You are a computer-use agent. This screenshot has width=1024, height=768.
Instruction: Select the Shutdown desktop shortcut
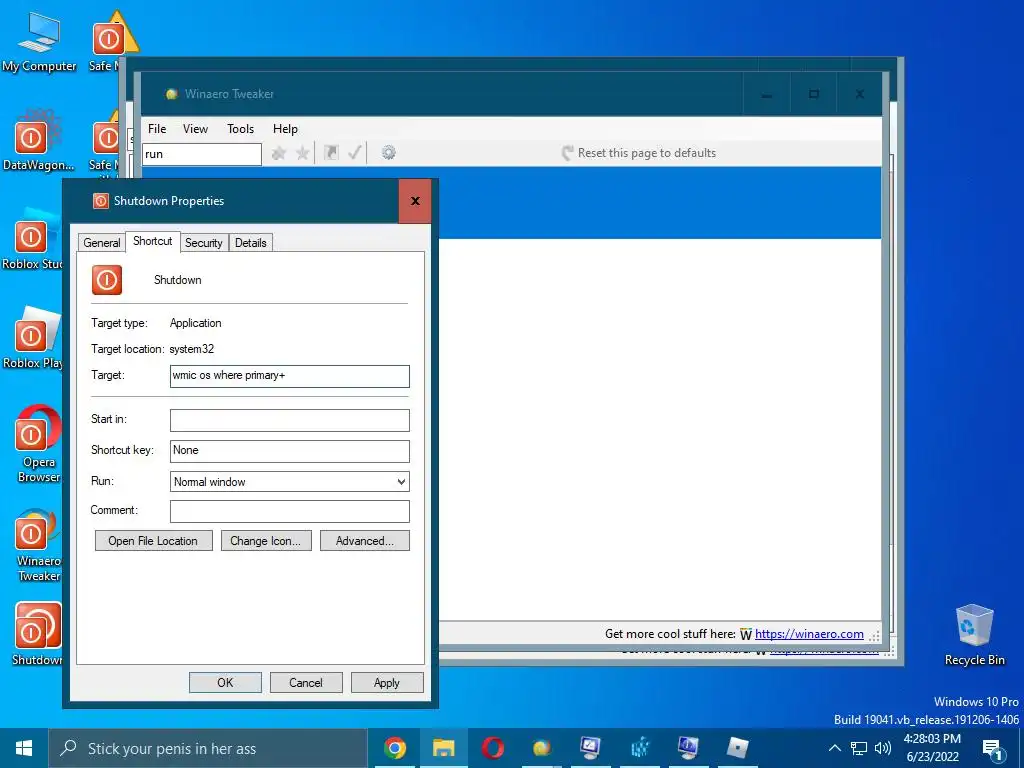click(37, 633)
